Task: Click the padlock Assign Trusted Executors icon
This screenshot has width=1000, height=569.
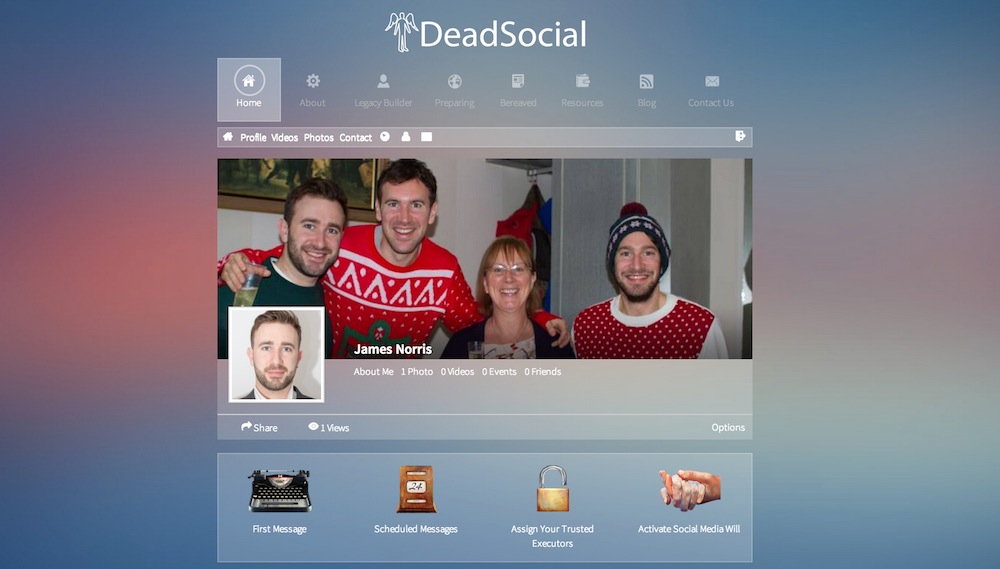Action: (552, 489)
